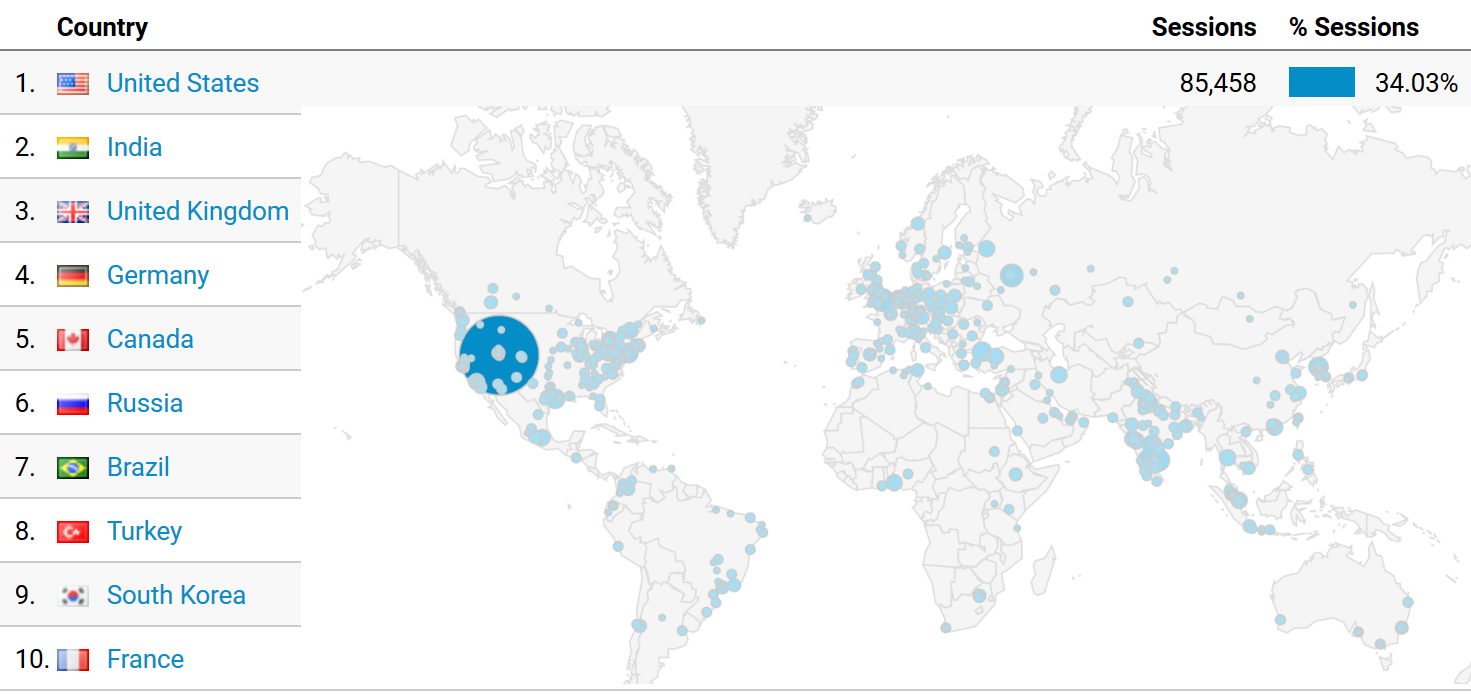Image resolution: width=1471 pixels, height=694 pixels.
Task: Click the blue percent sessions bar
Action: click(1321, 82)
